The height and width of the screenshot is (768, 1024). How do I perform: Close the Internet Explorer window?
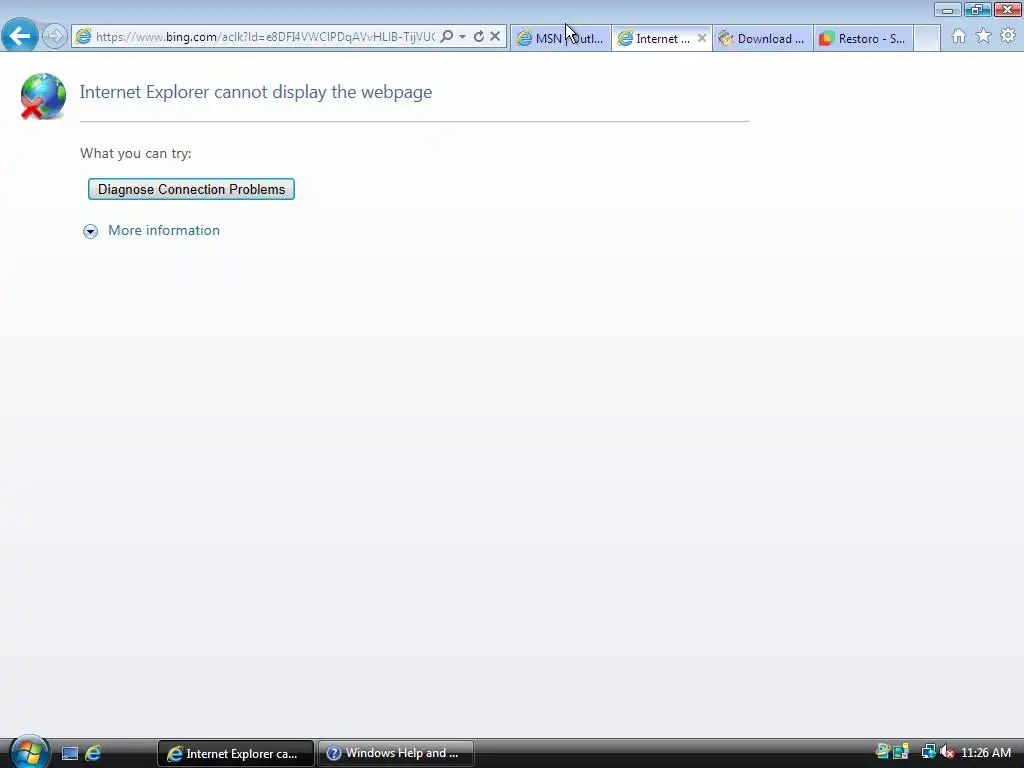(x=1008, y=10)
